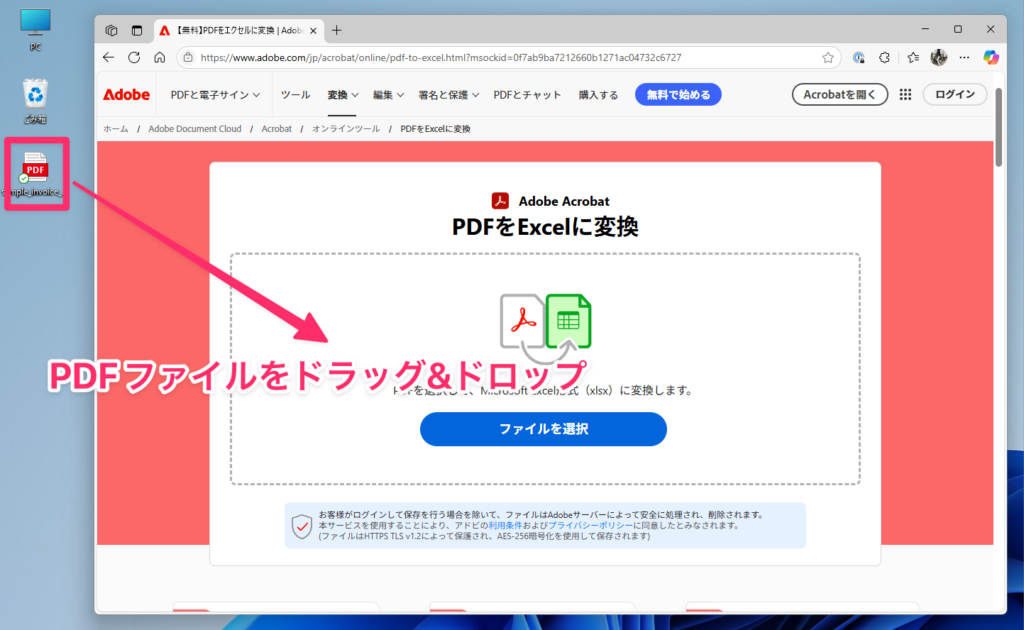
Task: Open the Adobe apps grid icon
Action: 905,95
